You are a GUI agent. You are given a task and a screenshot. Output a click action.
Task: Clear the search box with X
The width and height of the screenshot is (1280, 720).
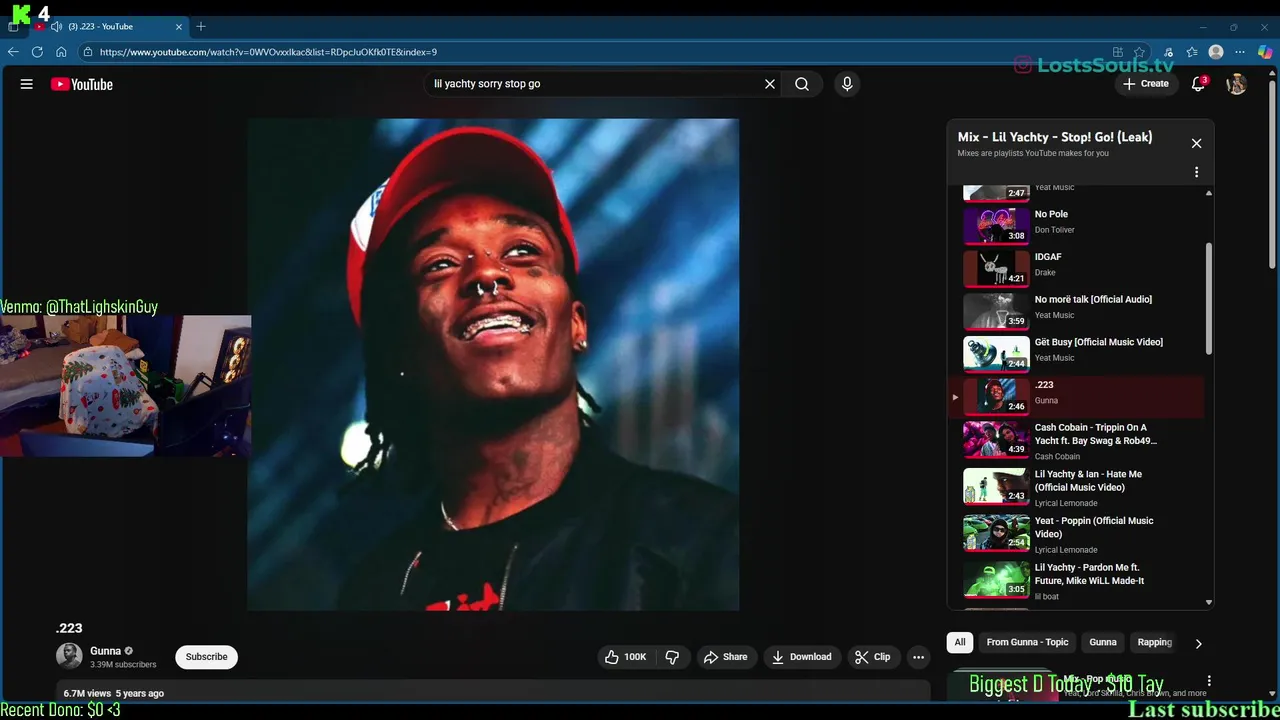click(770, 84)
